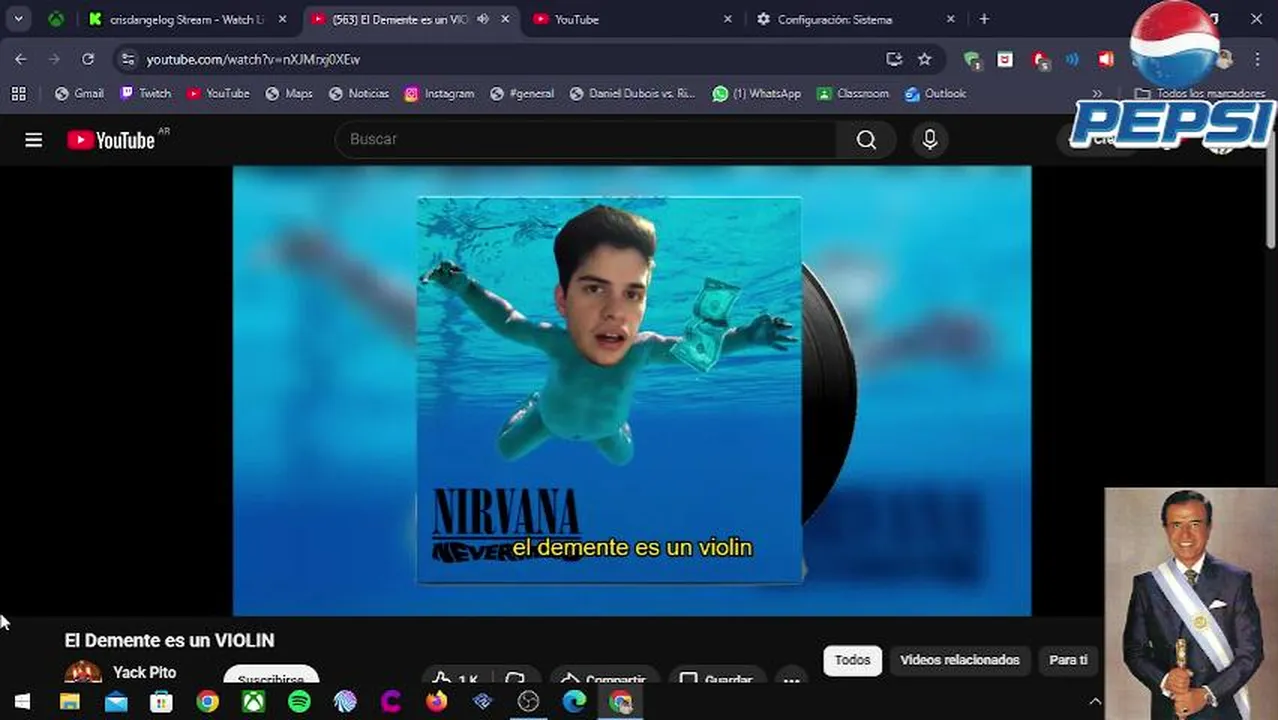Bookmark this page with the star icon
This screenshot has width=1278, height=720.
pyautogui.click(x=925, y=59)
